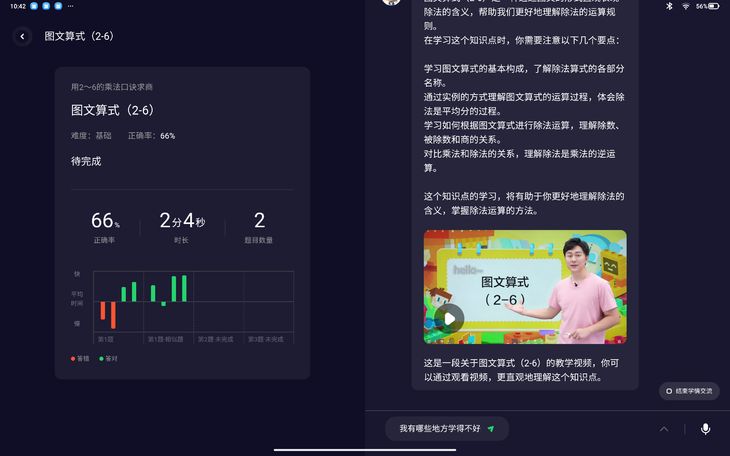
Task: Send the suggested question with the green arrow
Action: 491,429
